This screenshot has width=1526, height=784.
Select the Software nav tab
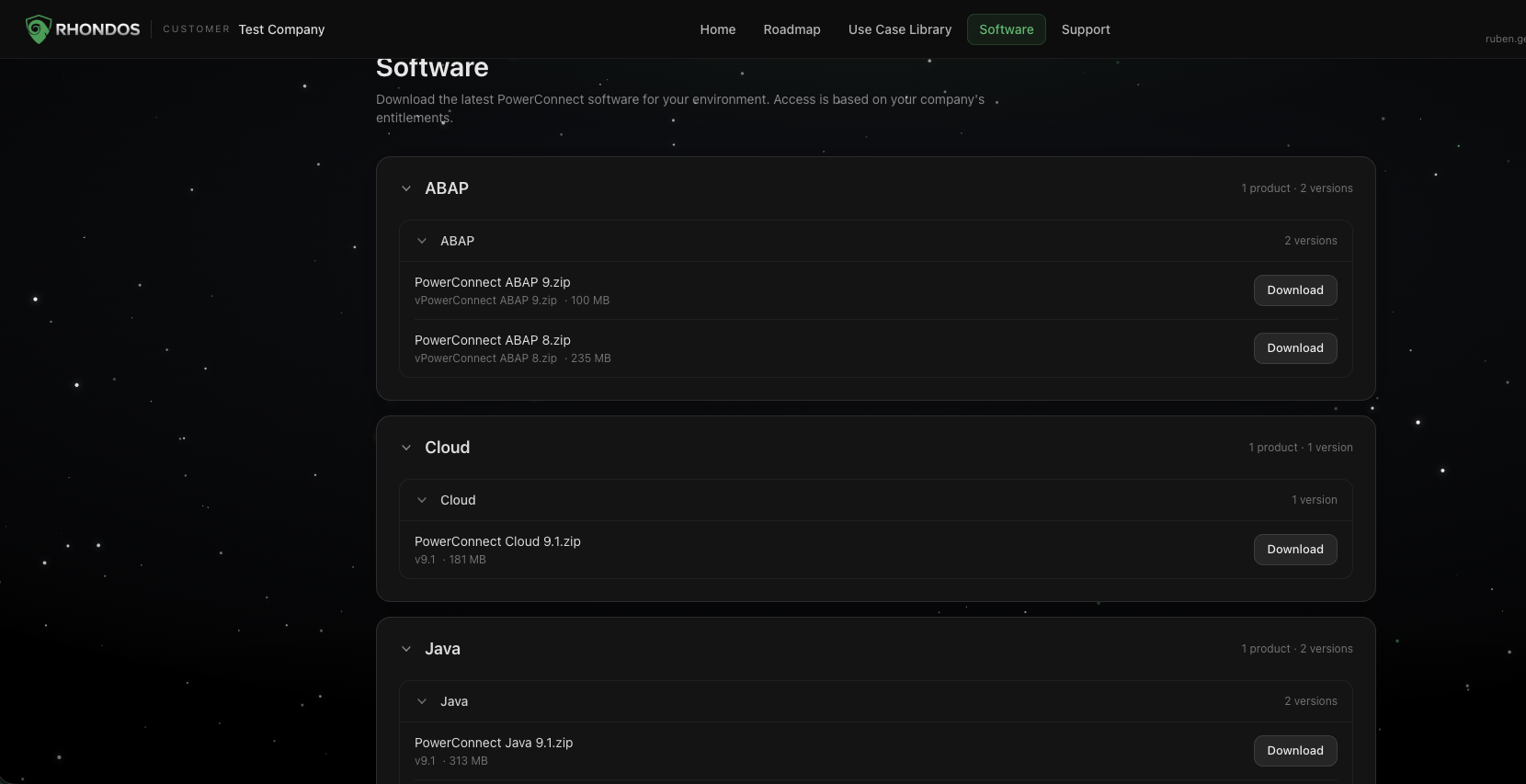(1006, 29)
